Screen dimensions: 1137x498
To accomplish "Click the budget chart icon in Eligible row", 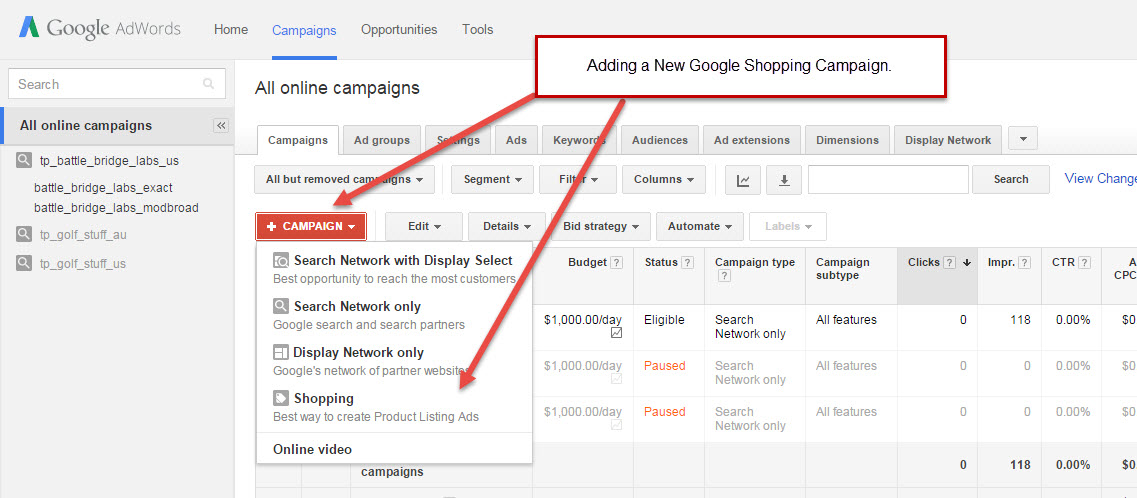I will 616,333.
